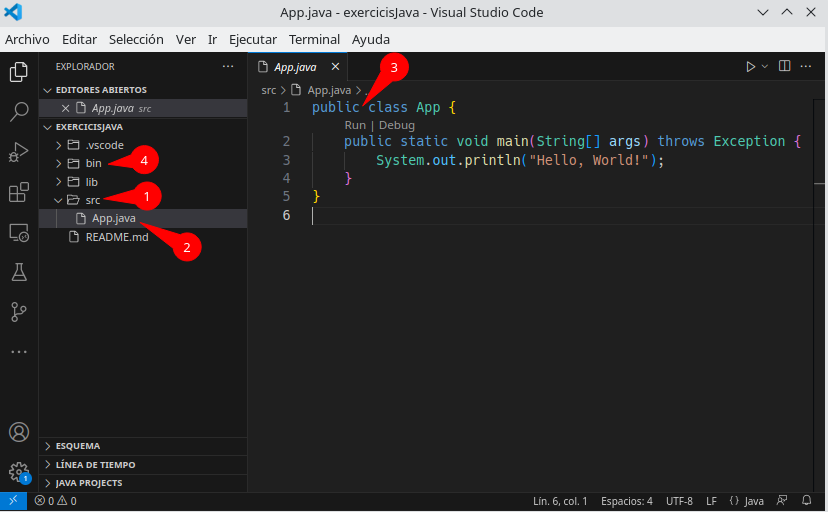
Task: Open the Search view icon
Action: [19, 112]
